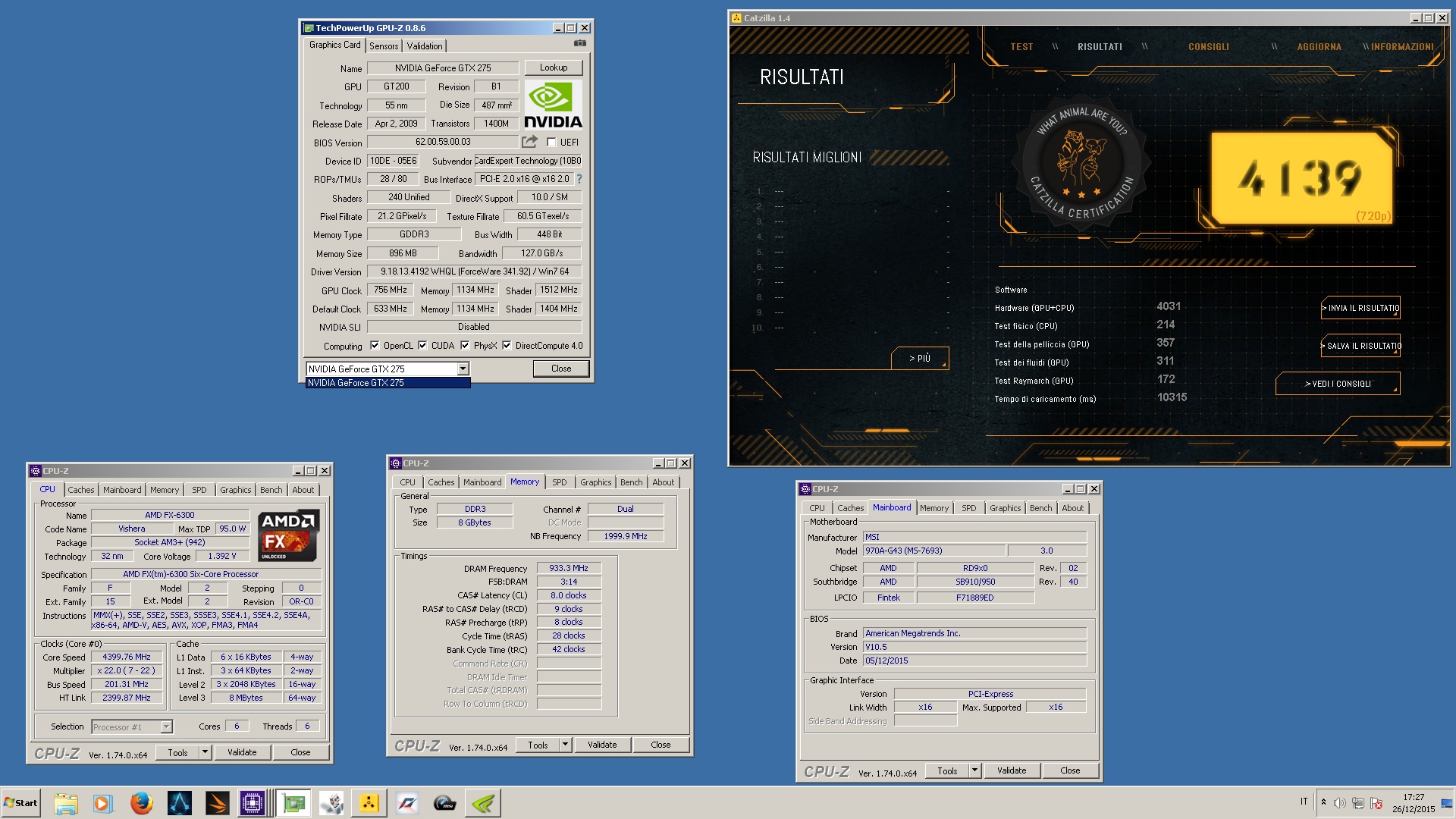Viewport: 1456px width, 819px height.
Task: Click the Assassin's Creed taskbar icon
Action: click(x=180, y=803)
